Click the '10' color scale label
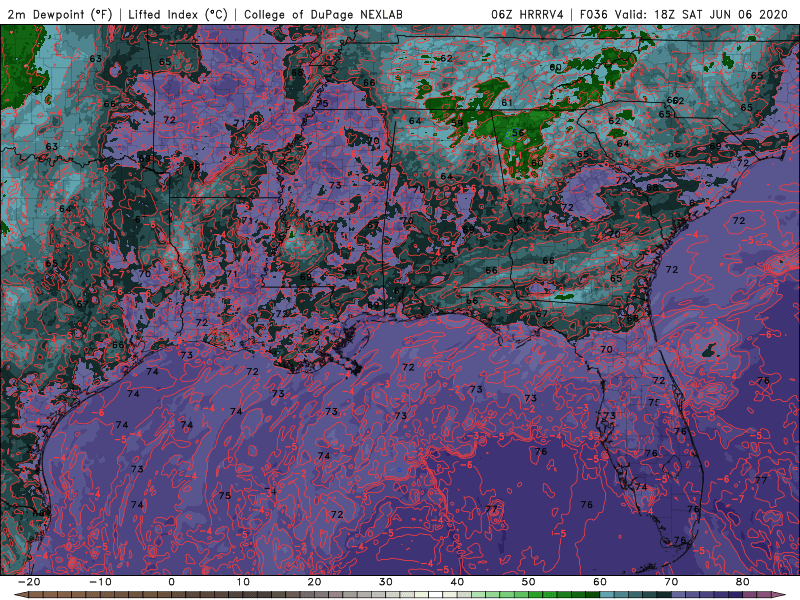Viewport: 800px width, 600px height. coord(243,582)
